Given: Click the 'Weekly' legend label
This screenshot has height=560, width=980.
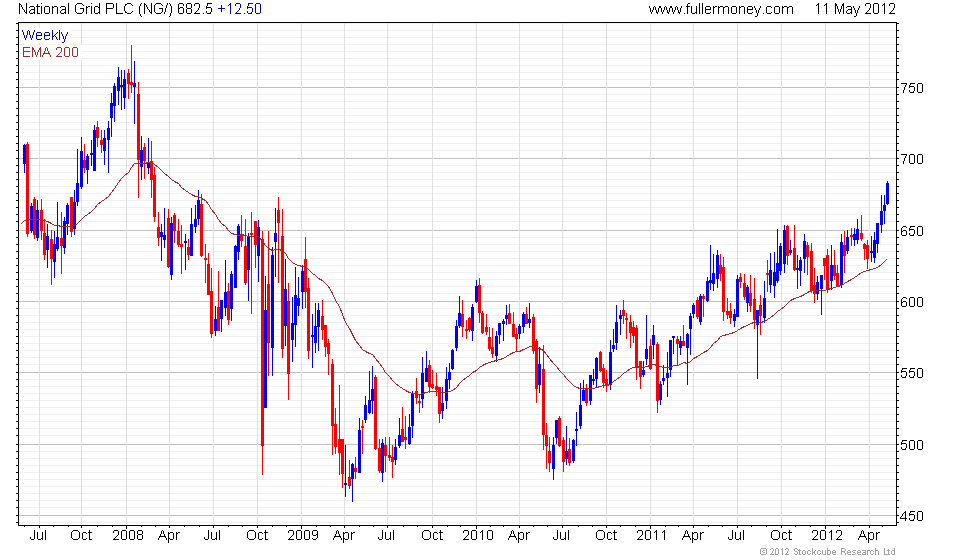Looking at the screenshot, I should (x=44, y=36).
